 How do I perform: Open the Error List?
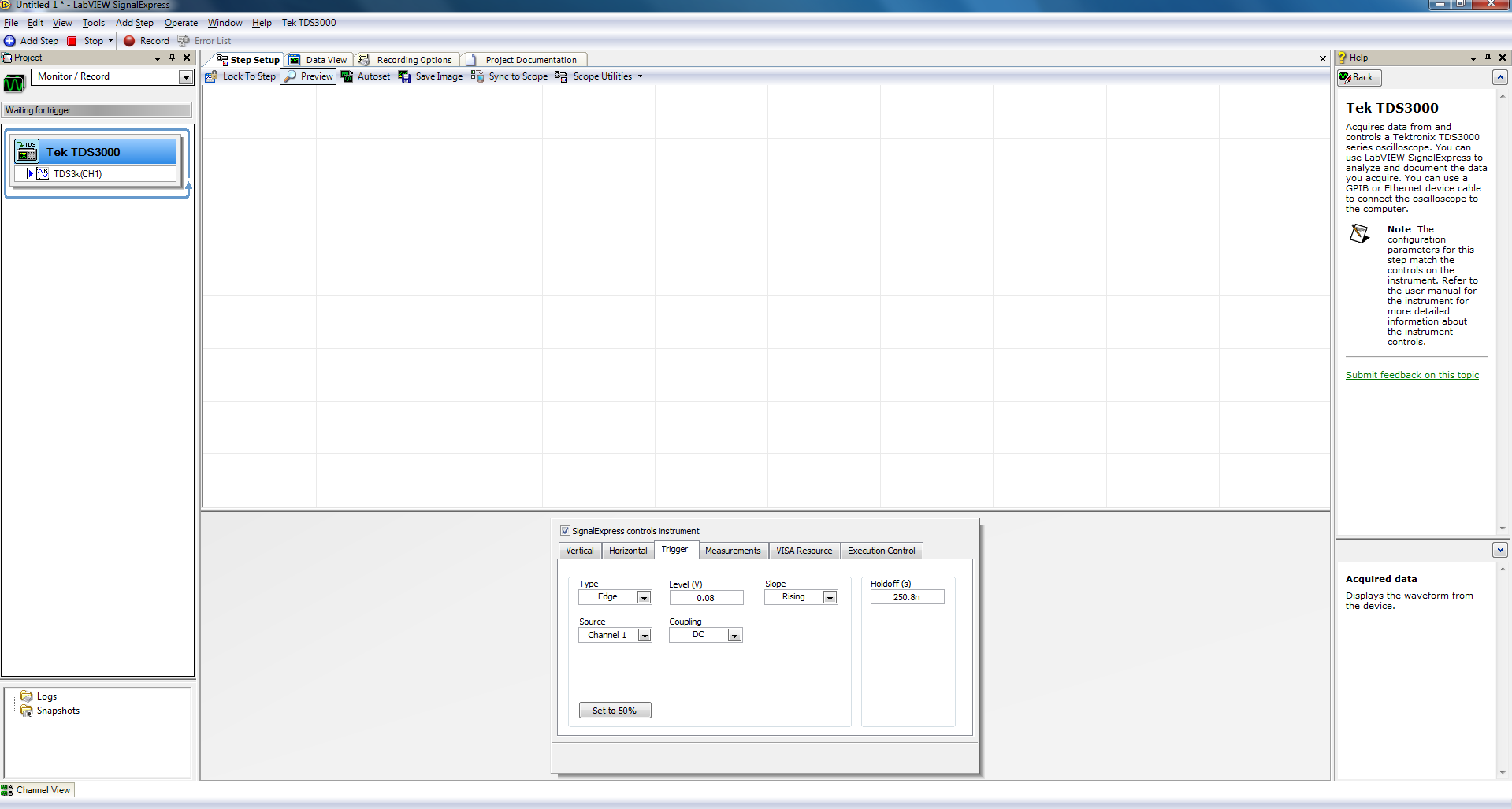pos(205,41)
